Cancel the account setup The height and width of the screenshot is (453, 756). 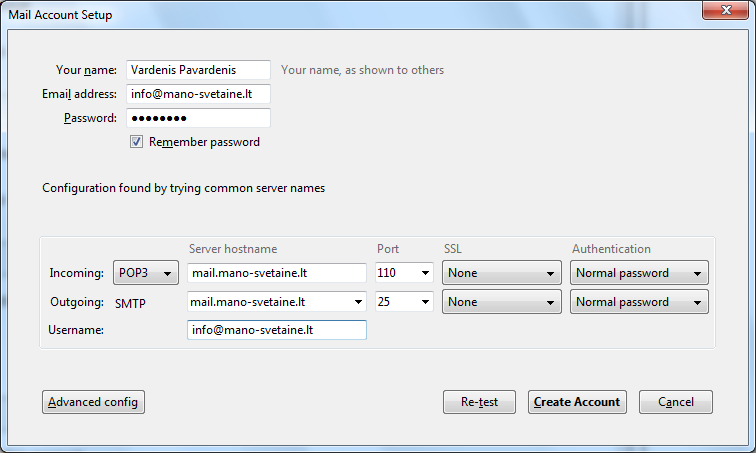675,402
